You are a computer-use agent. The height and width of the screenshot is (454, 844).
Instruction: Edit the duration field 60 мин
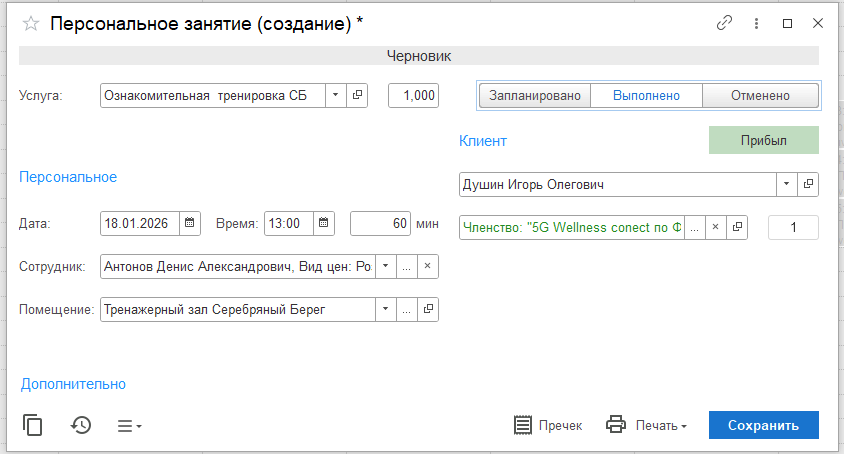pyautogui.click(x=381, y=223)
